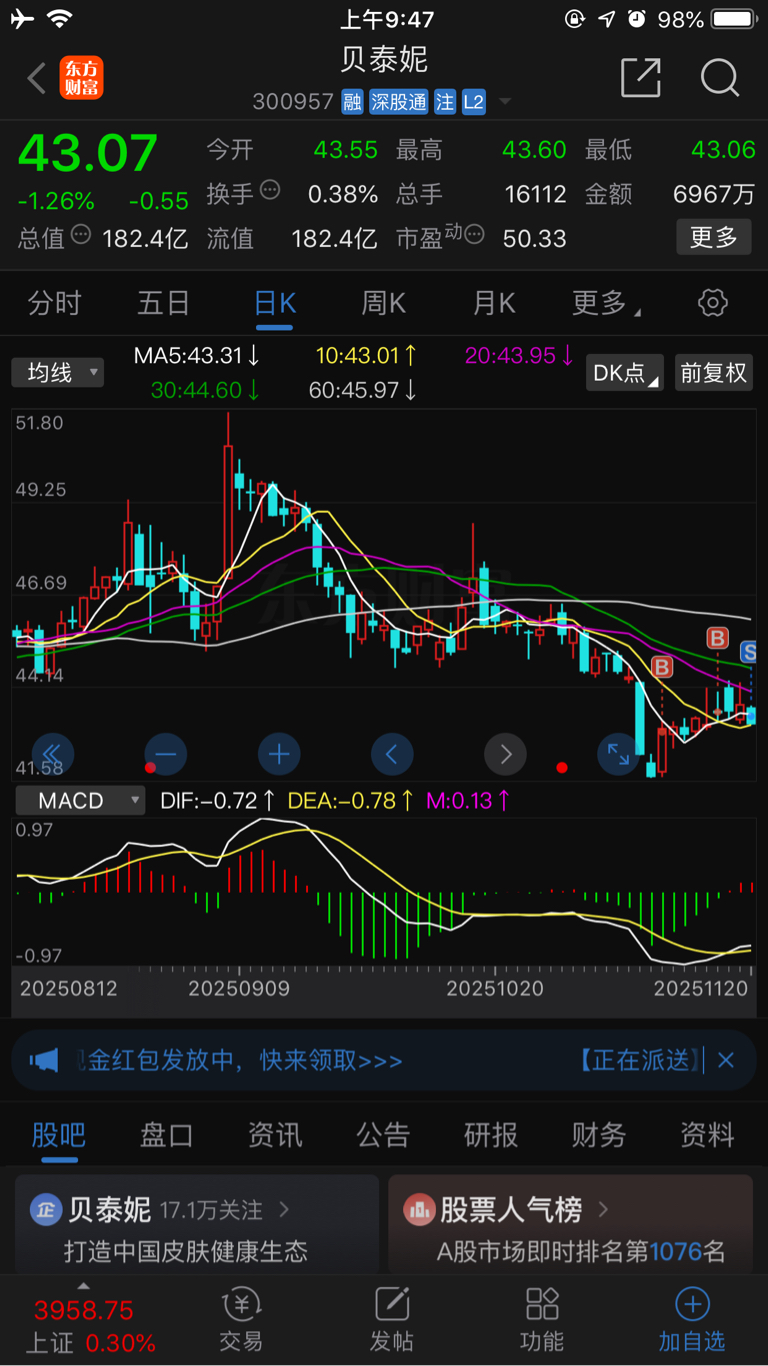
Task: Zoom out chart with minus button
Action: click(x=166, y=754)
